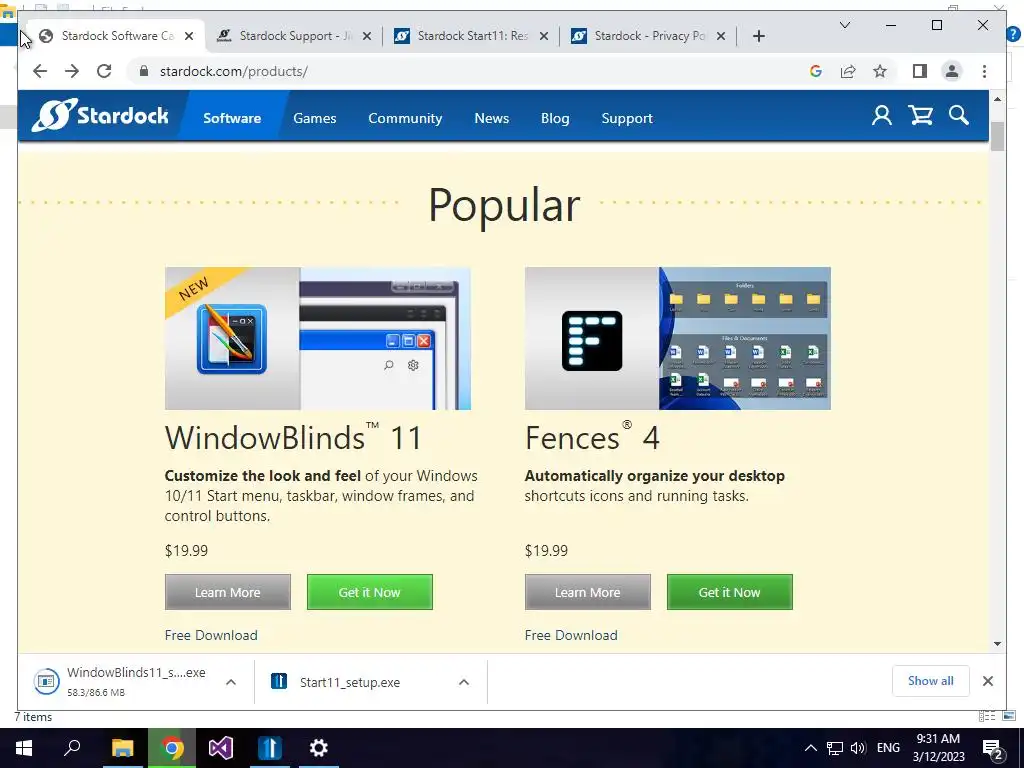Click the site search magnifier icon
Screen dimensions: 1024x768
959,116
